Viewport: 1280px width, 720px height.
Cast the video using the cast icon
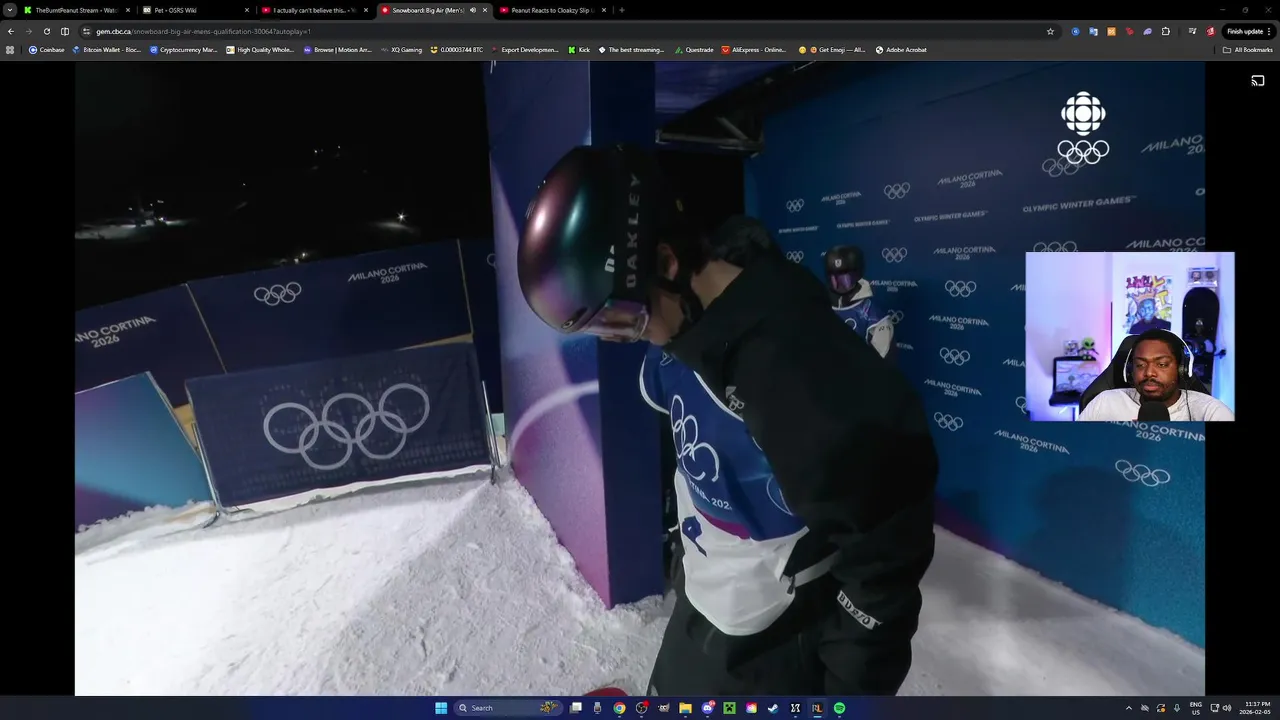pos(1258,81)
